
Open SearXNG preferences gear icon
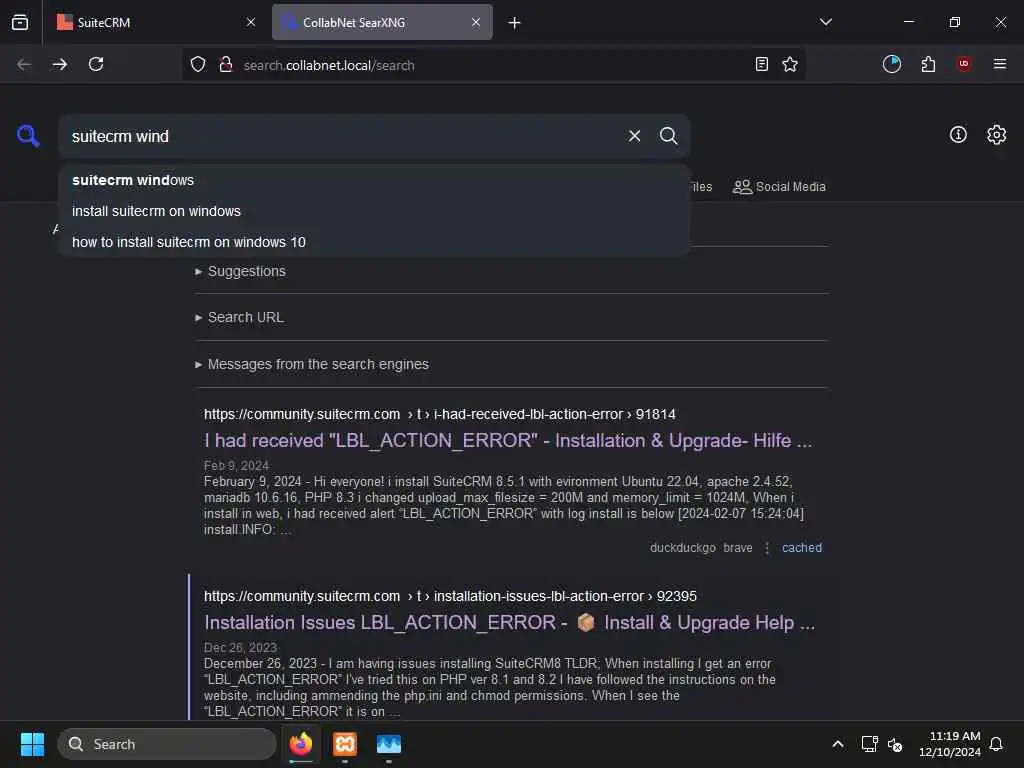click(x=996, y=135)
